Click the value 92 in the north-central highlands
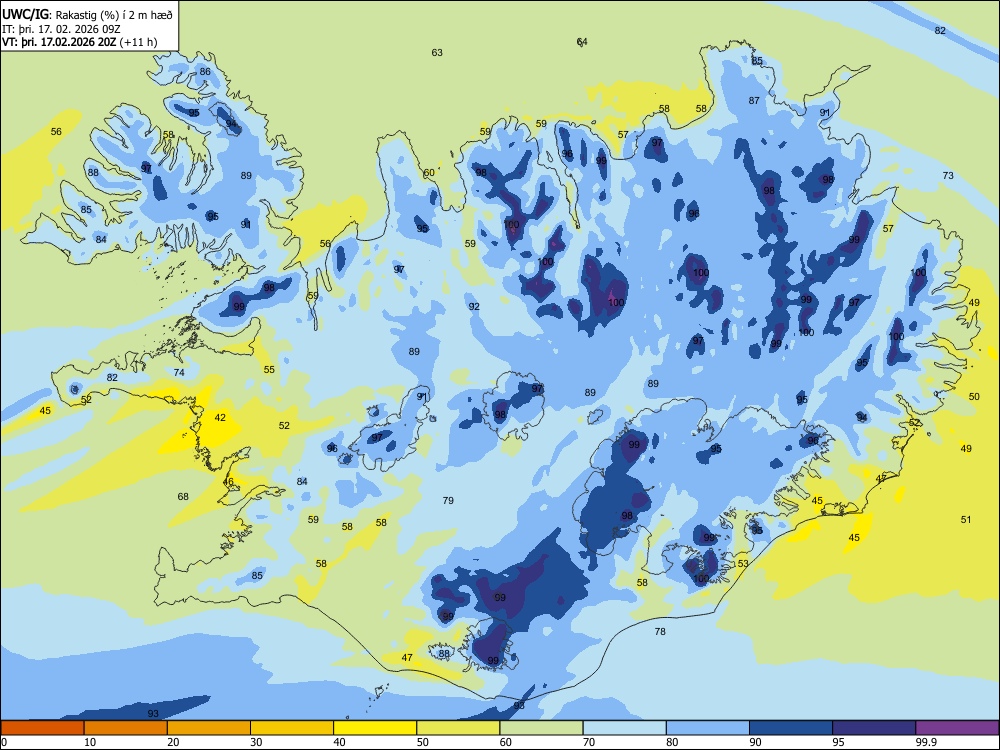The image size is (1000, 750). pyautogui.click(x=474, y=307)
